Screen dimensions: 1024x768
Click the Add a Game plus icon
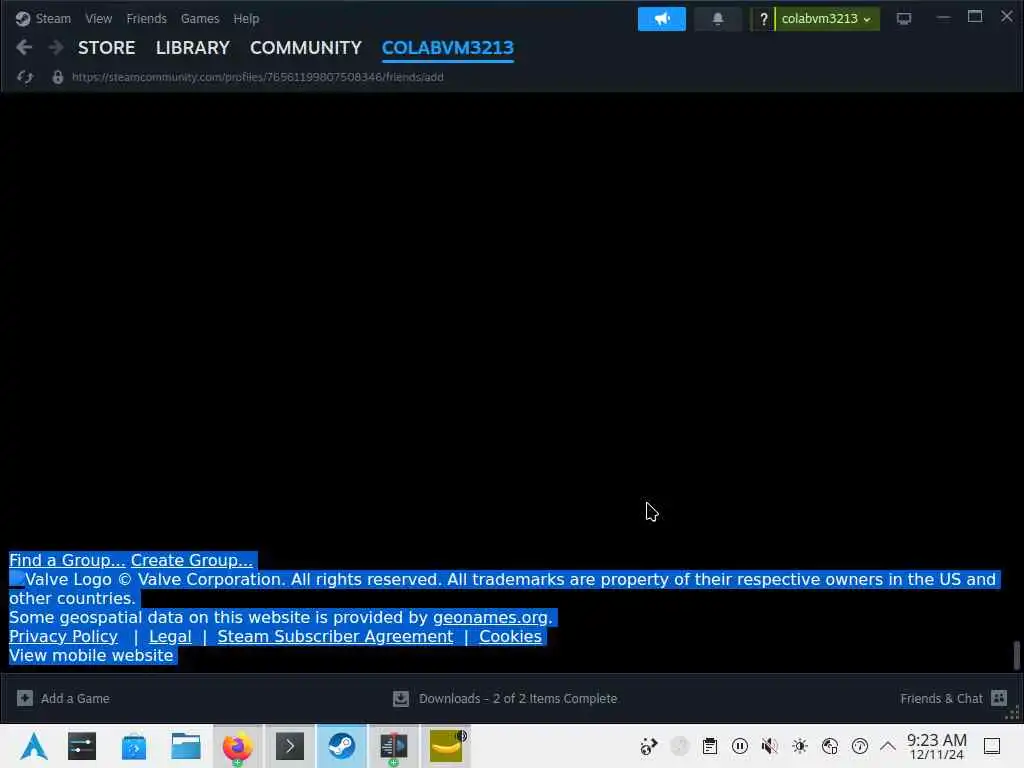click(25, 698)
